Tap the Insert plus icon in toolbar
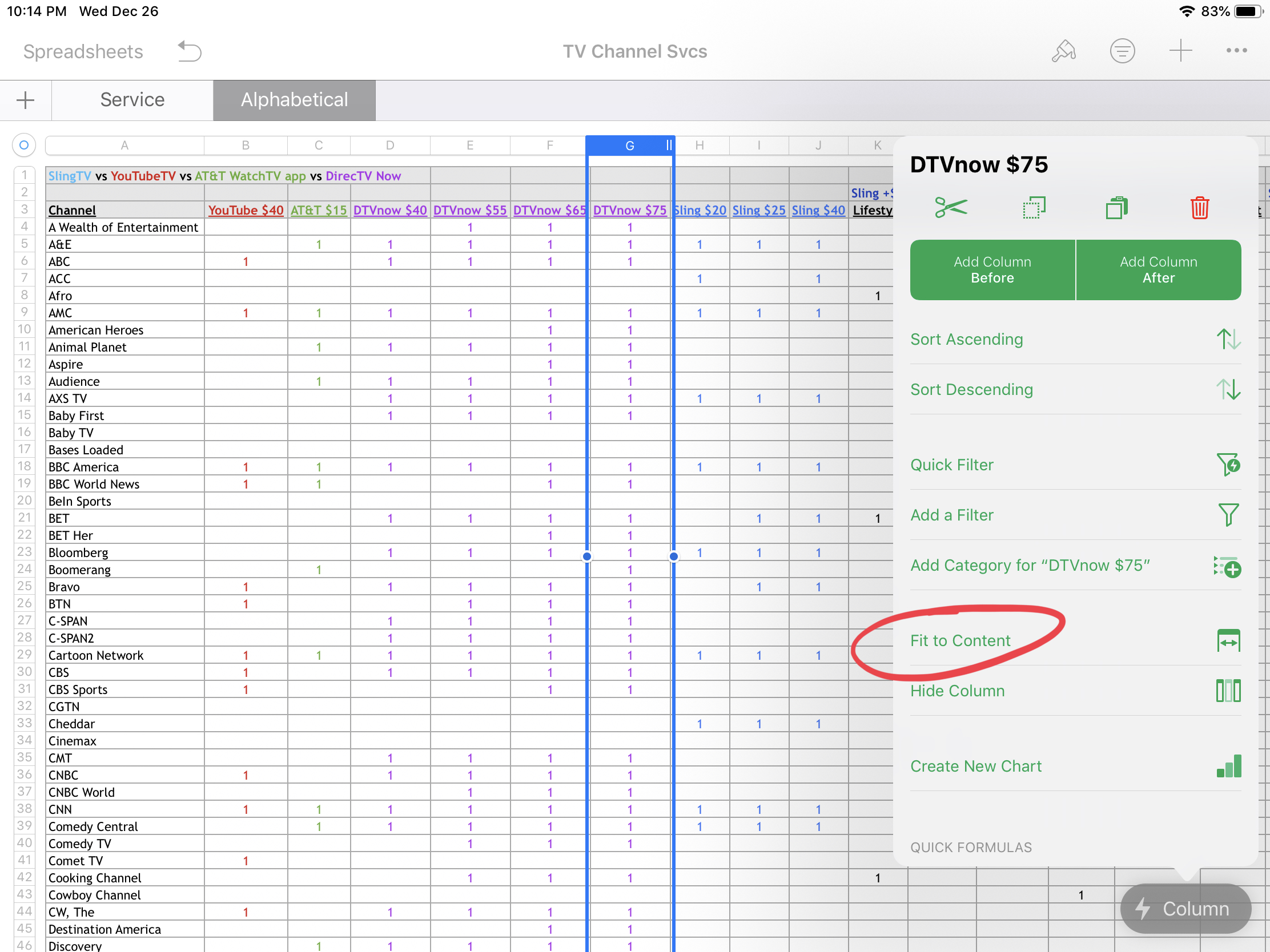1270x952 pixels. coord(1180,51)
